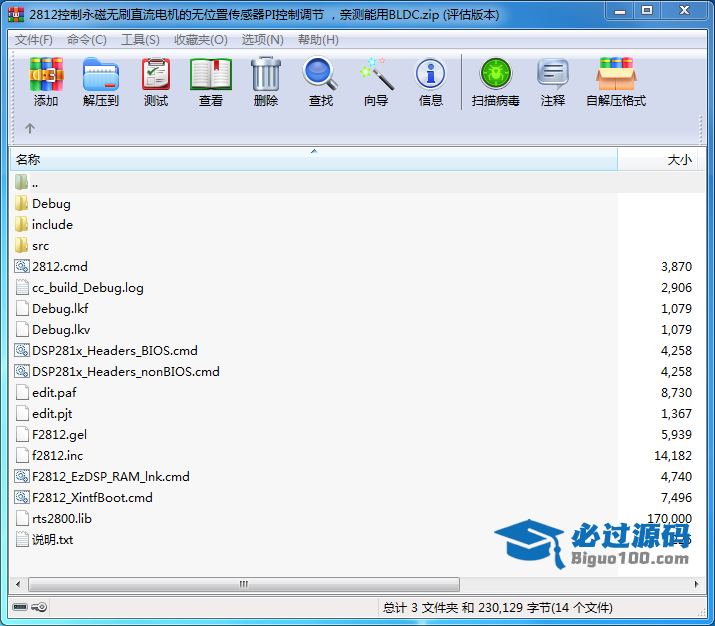
Task: Open the 文件(F) menu
Action: tap(34, 40)
